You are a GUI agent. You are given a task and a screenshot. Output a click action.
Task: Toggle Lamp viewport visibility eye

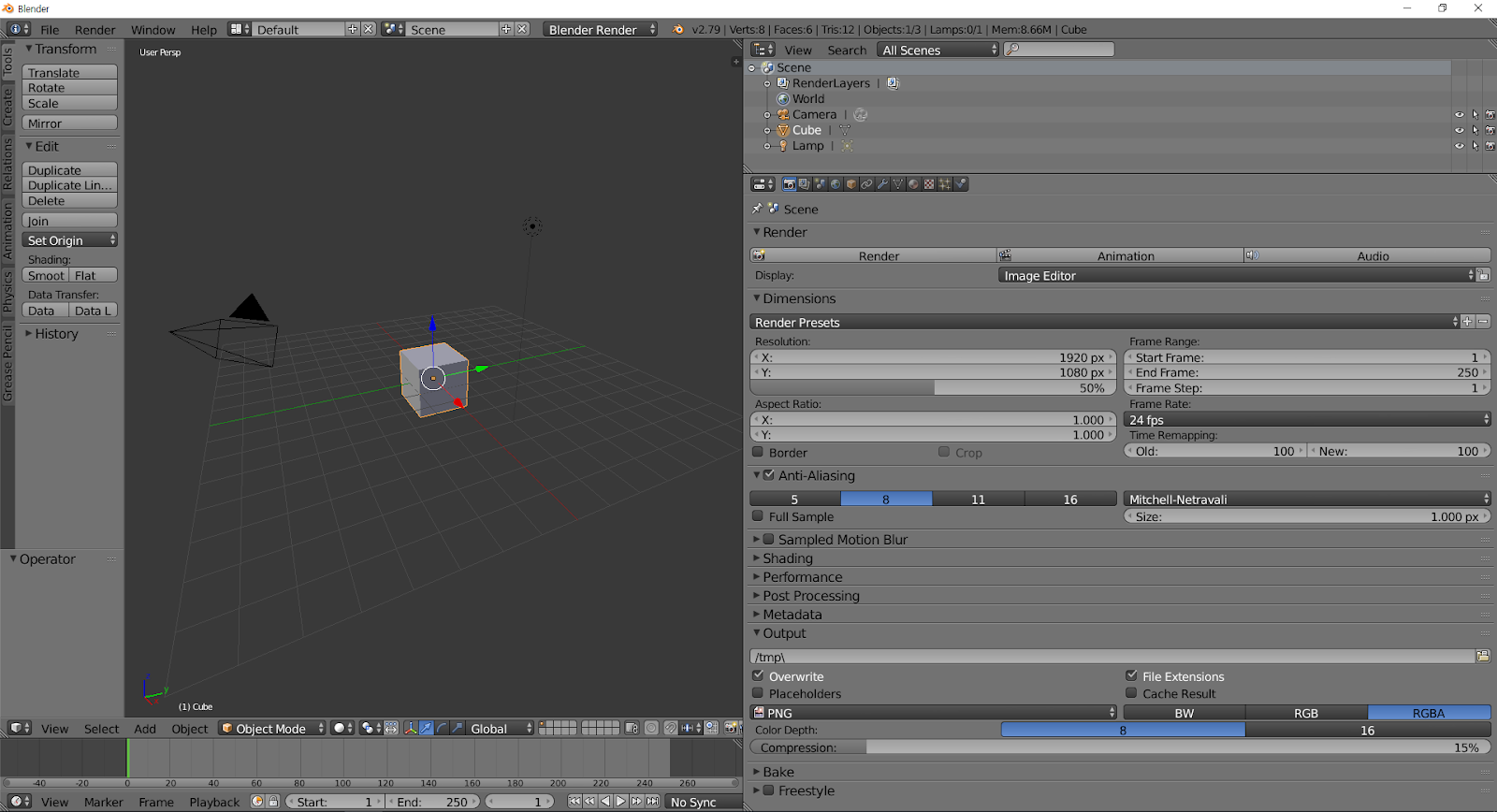1459,146
